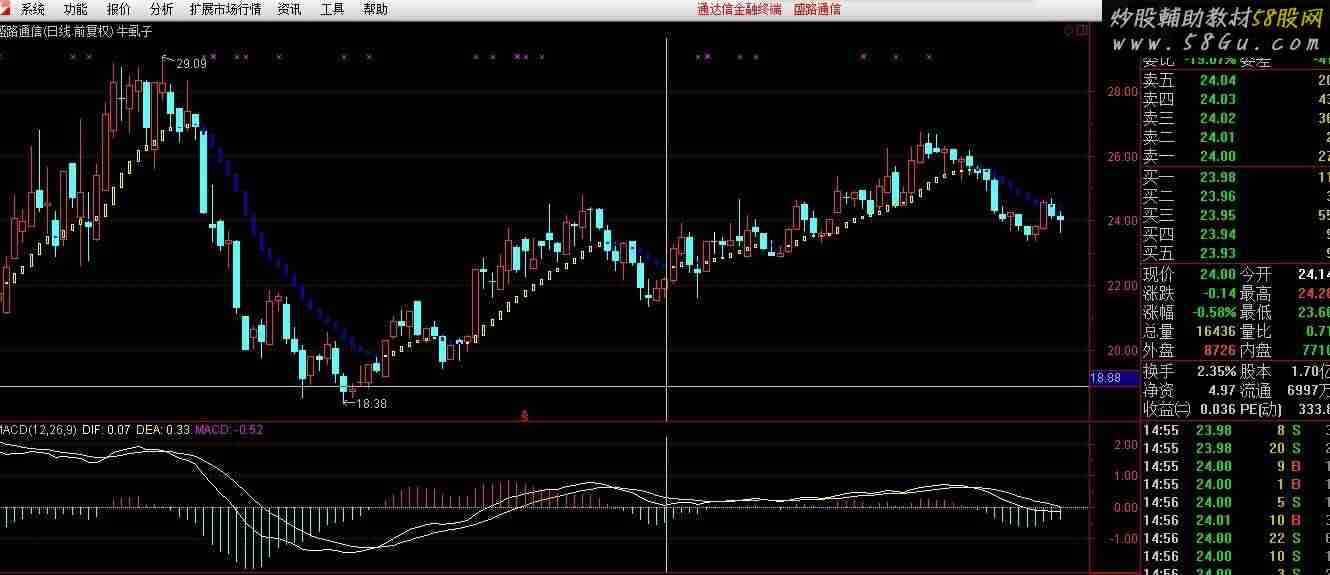Open the 帮助 menu
This screenshot has width=1330, height=575.
(375, 9)
